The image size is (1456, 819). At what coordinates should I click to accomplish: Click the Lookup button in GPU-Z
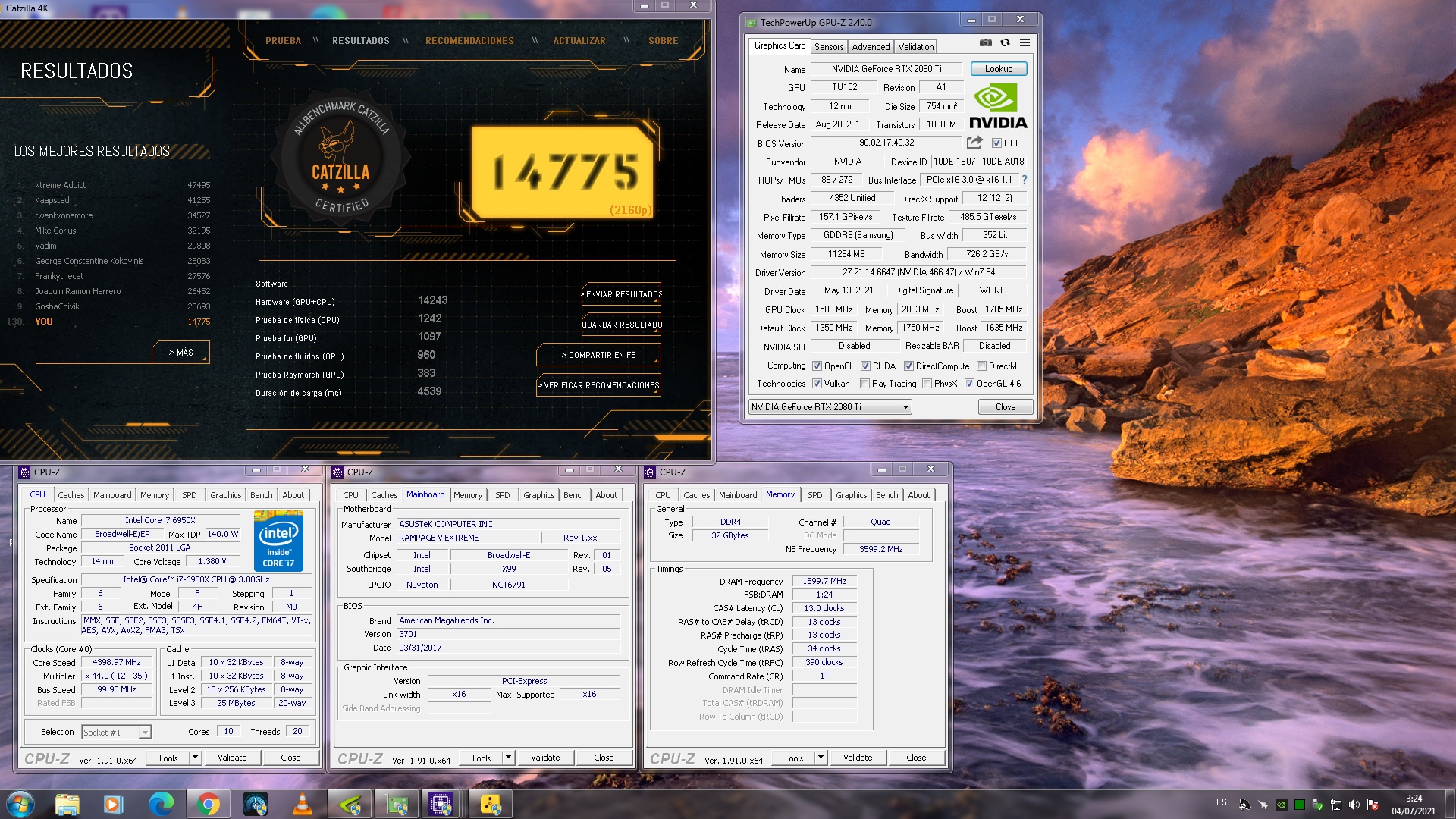998,69
